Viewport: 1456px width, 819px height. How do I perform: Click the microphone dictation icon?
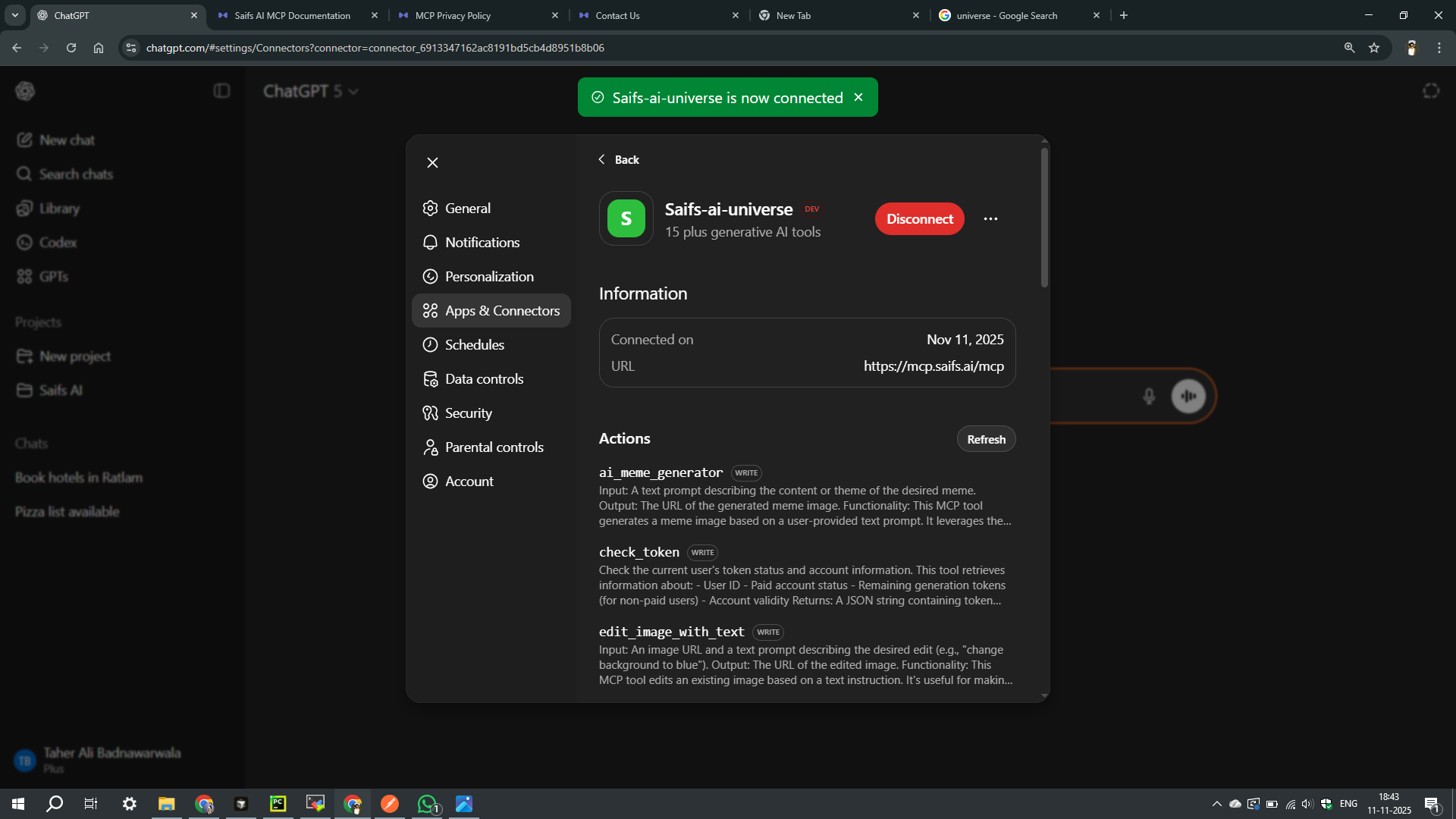coord(1149,396)
